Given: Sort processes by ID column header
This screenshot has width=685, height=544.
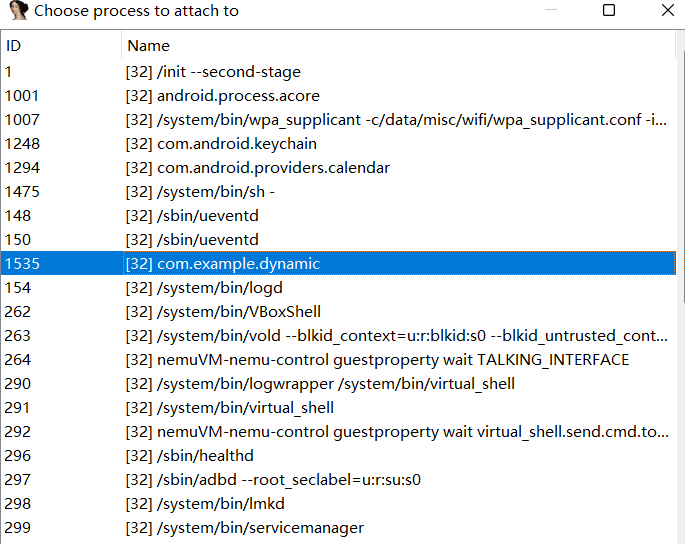Looking at the screenshot, I should click(x=61, y=45).
